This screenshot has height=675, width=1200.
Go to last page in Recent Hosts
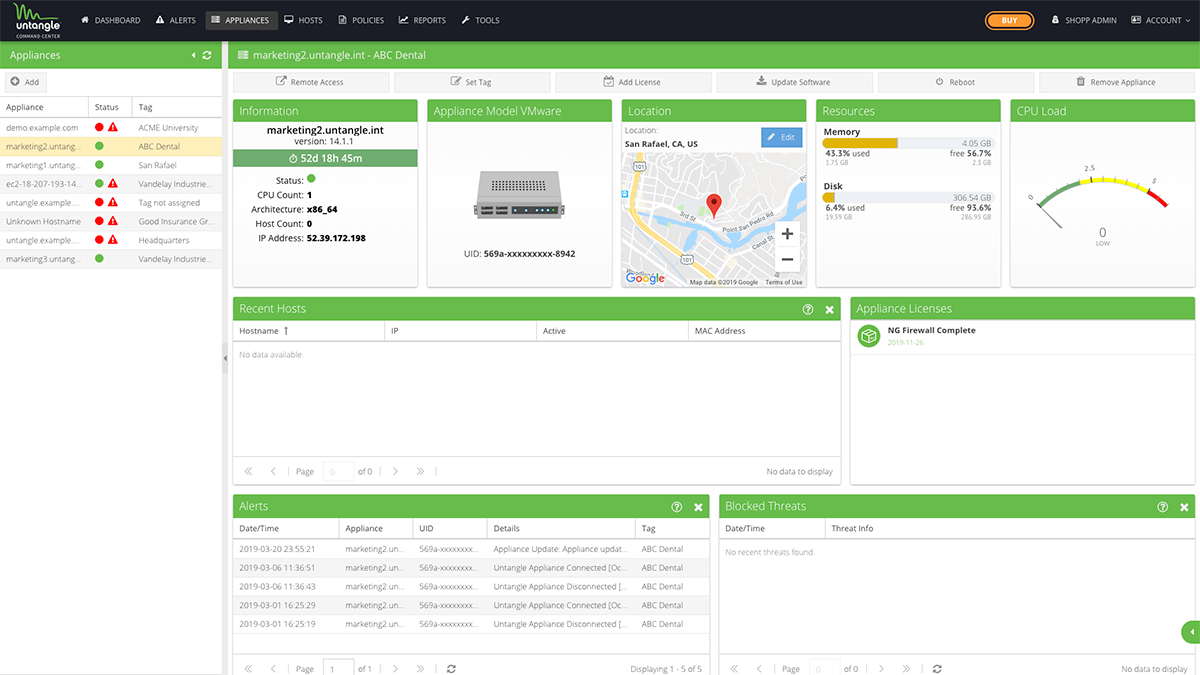(420, 471)
